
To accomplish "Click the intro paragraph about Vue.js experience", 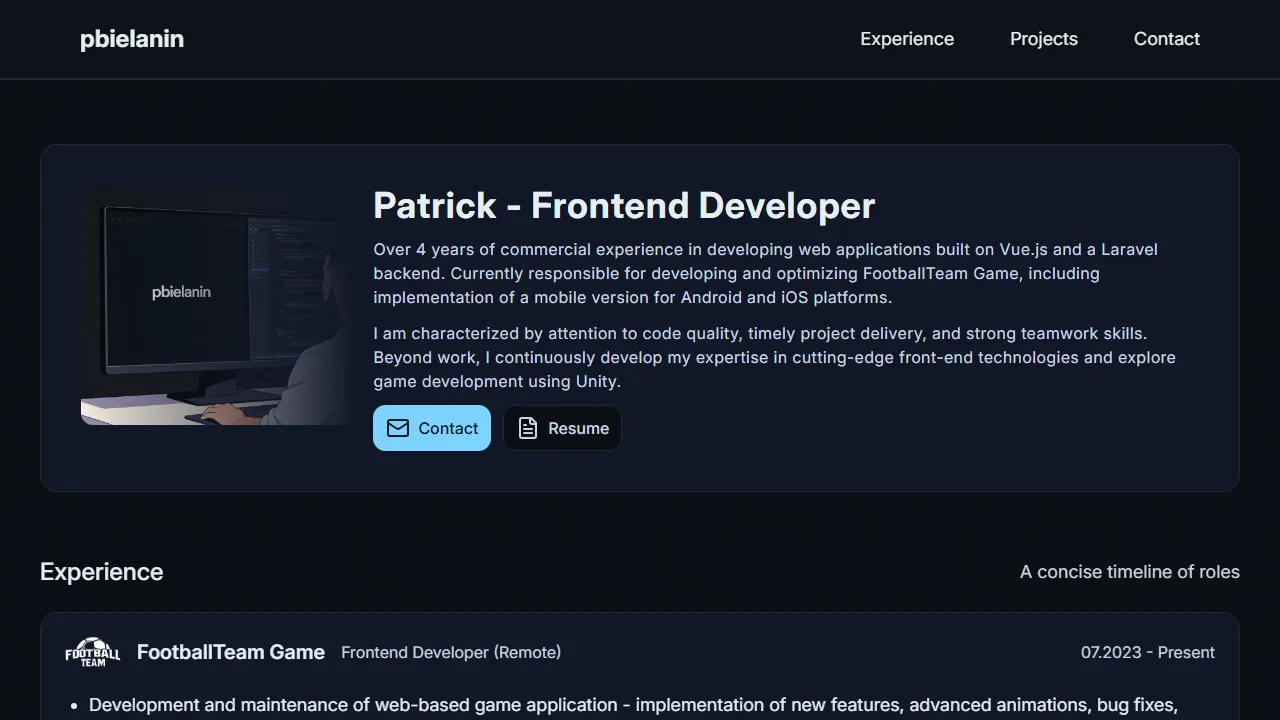I will 765,273.
